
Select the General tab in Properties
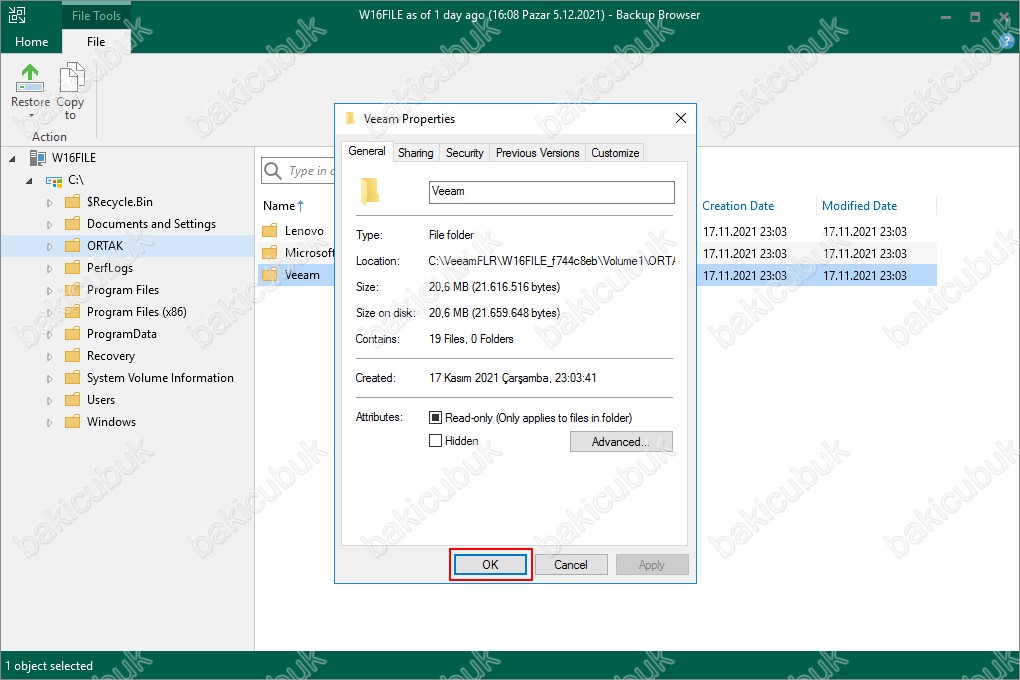point(367,151)
